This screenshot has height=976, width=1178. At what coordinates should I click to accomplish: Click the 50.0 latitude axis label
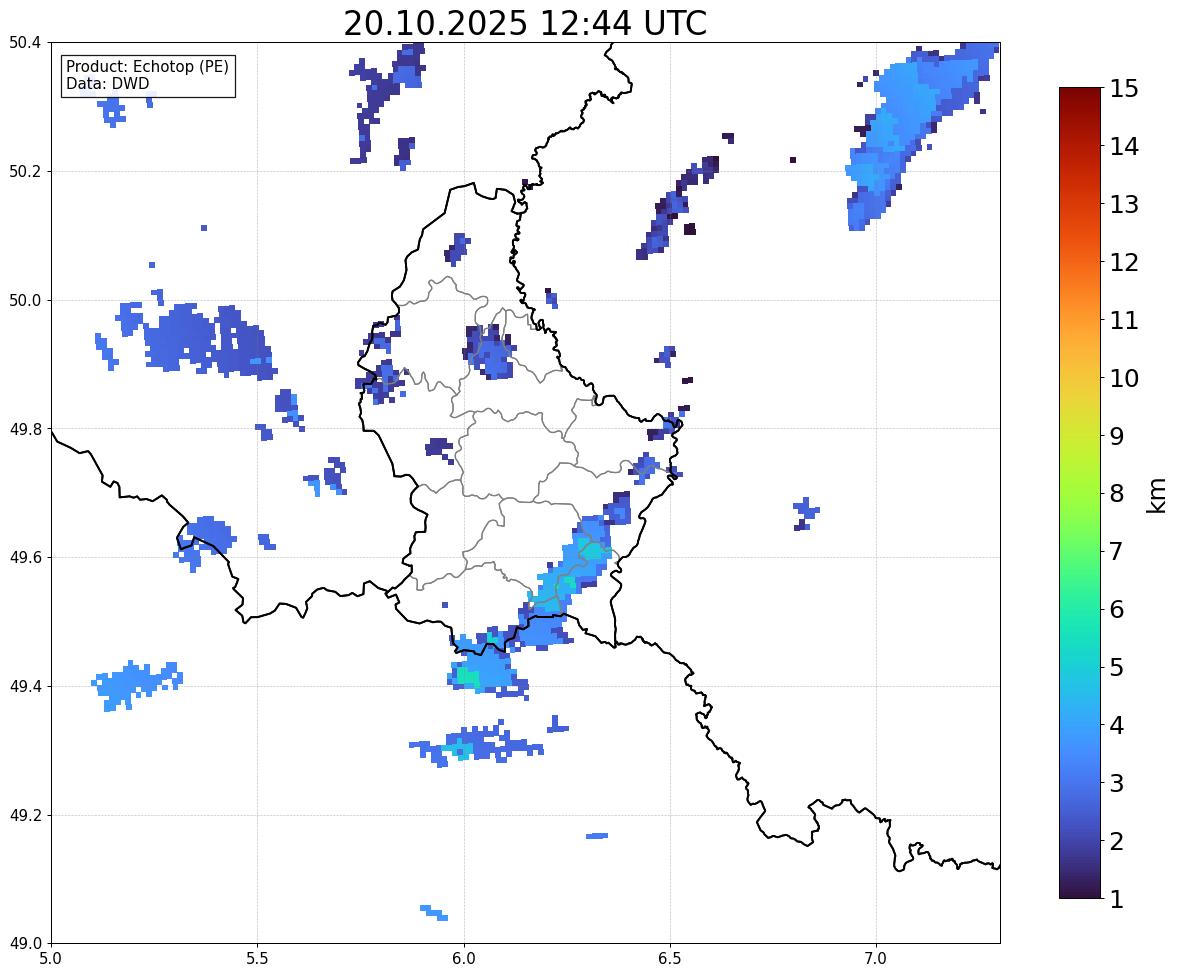(24, 301)
